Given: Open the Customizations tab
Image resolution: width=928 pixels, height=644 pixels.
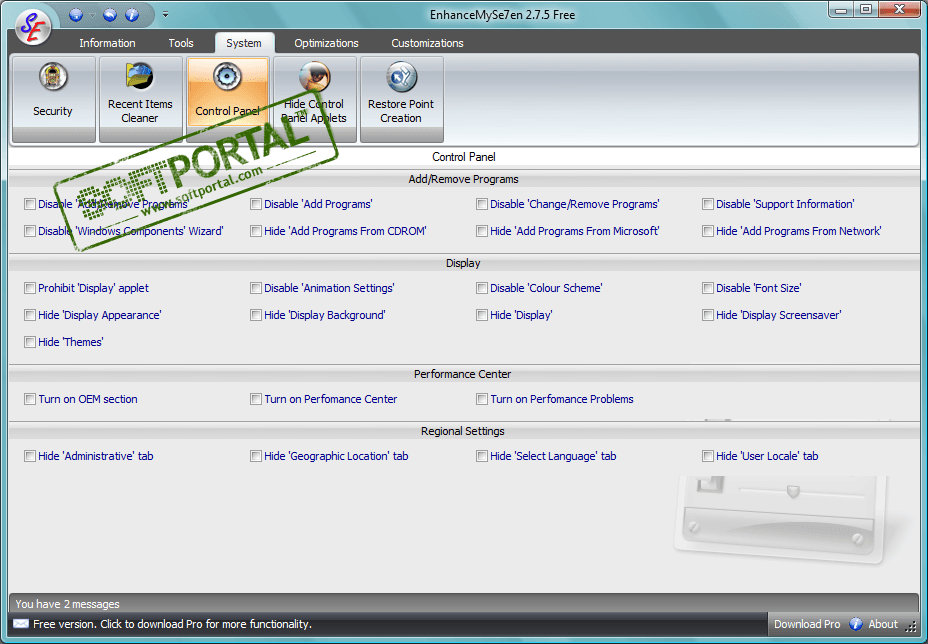Looking at the screenshot, I should pos(427,43).
